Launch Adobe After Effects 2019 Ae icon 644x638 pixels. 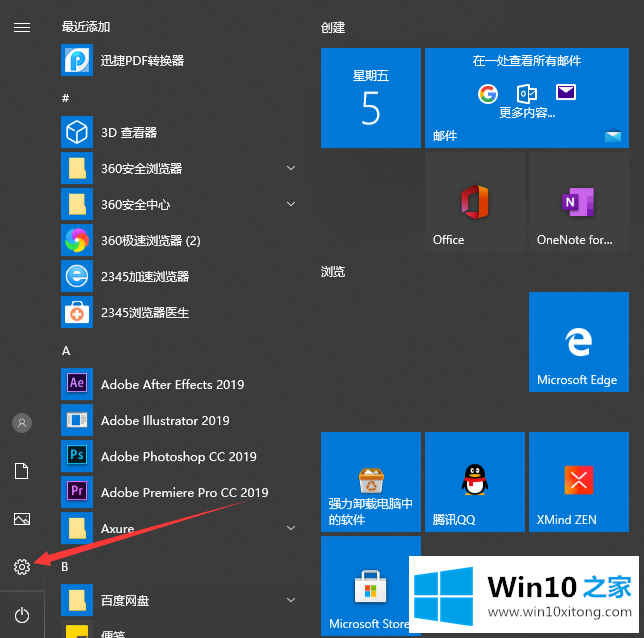(x=77, y=384)
